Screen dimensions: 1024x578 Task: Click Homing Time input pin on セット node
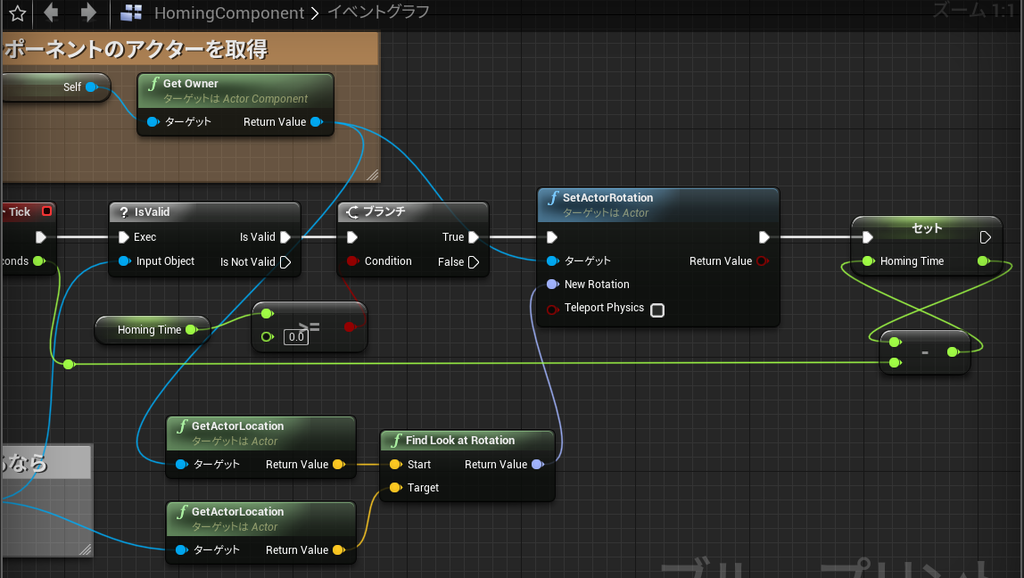pos(868,261)
